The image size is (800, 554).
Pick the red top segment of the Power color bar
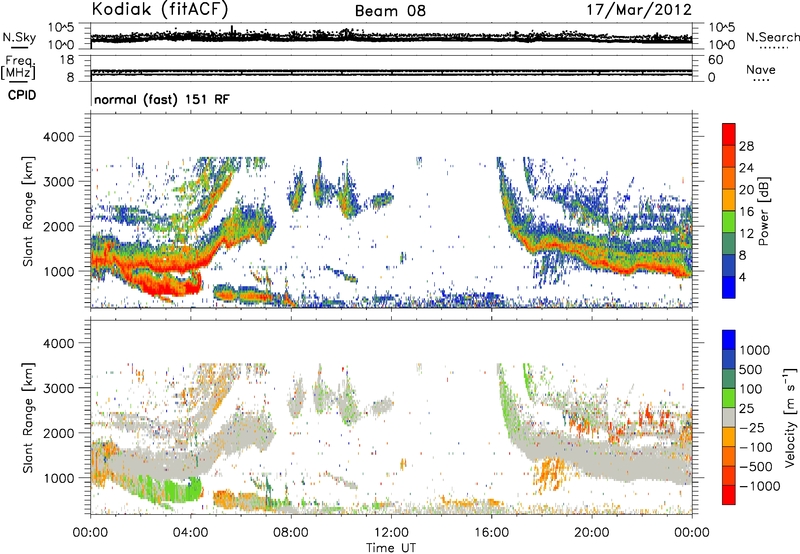click(x=729, y=134)
